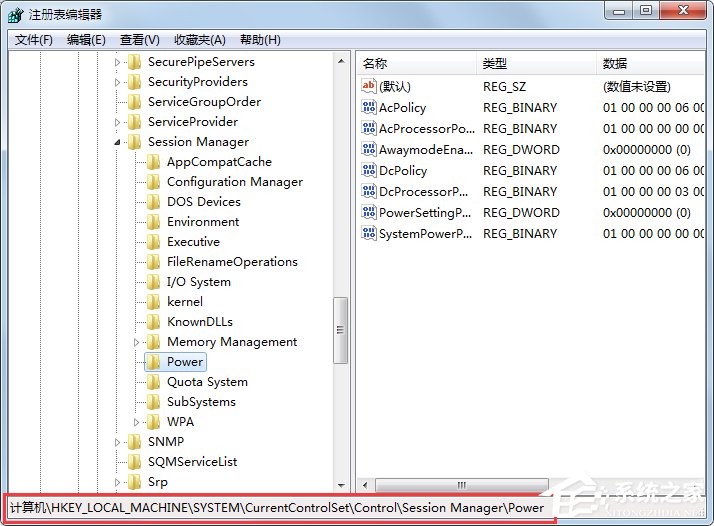Click the PowerSettingP... DWORD value icon
This screenshot has width=714, height=526.
(368, 212)
